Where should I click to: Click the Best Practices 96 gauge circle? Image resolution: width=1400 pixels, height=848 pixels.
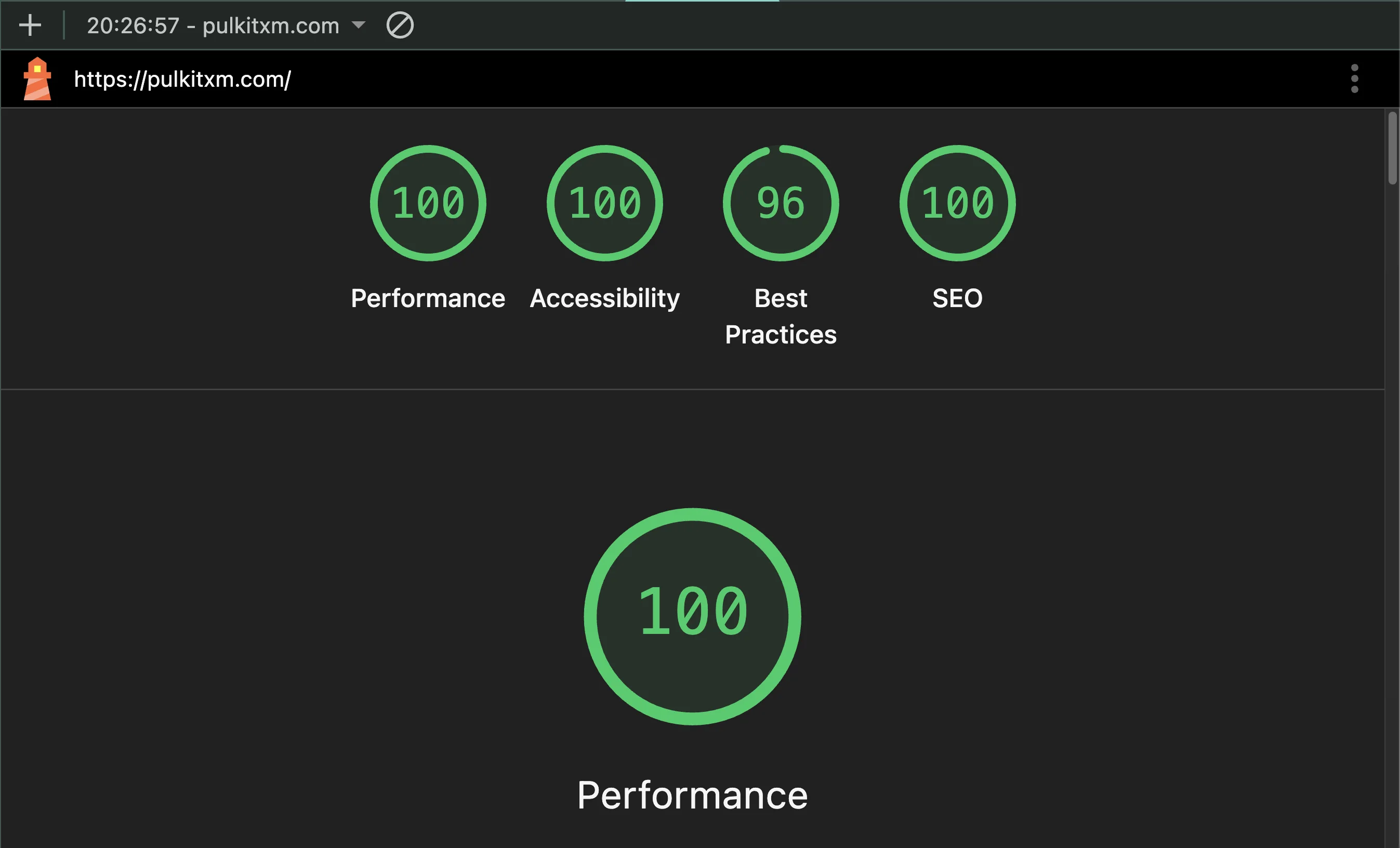(x=781, y=203)
